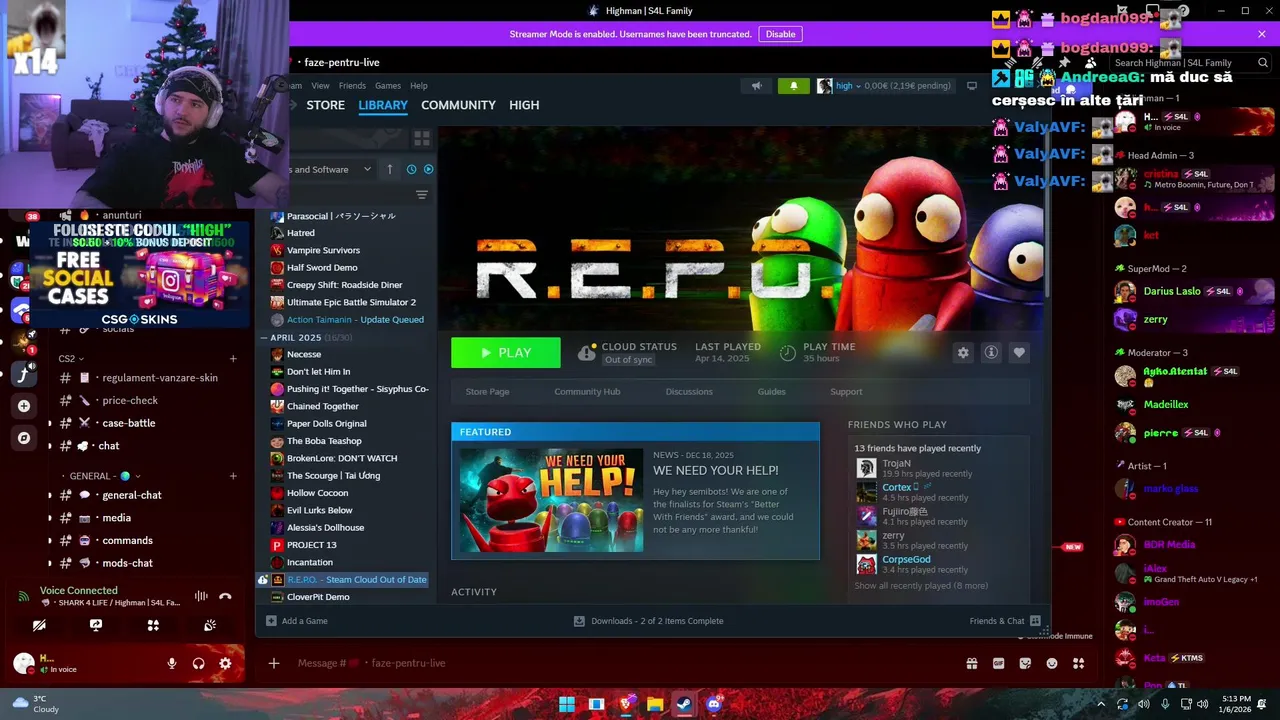The image size is (1280, 720).
Task: Open Steam Friends menu
Action: [352, 86]
